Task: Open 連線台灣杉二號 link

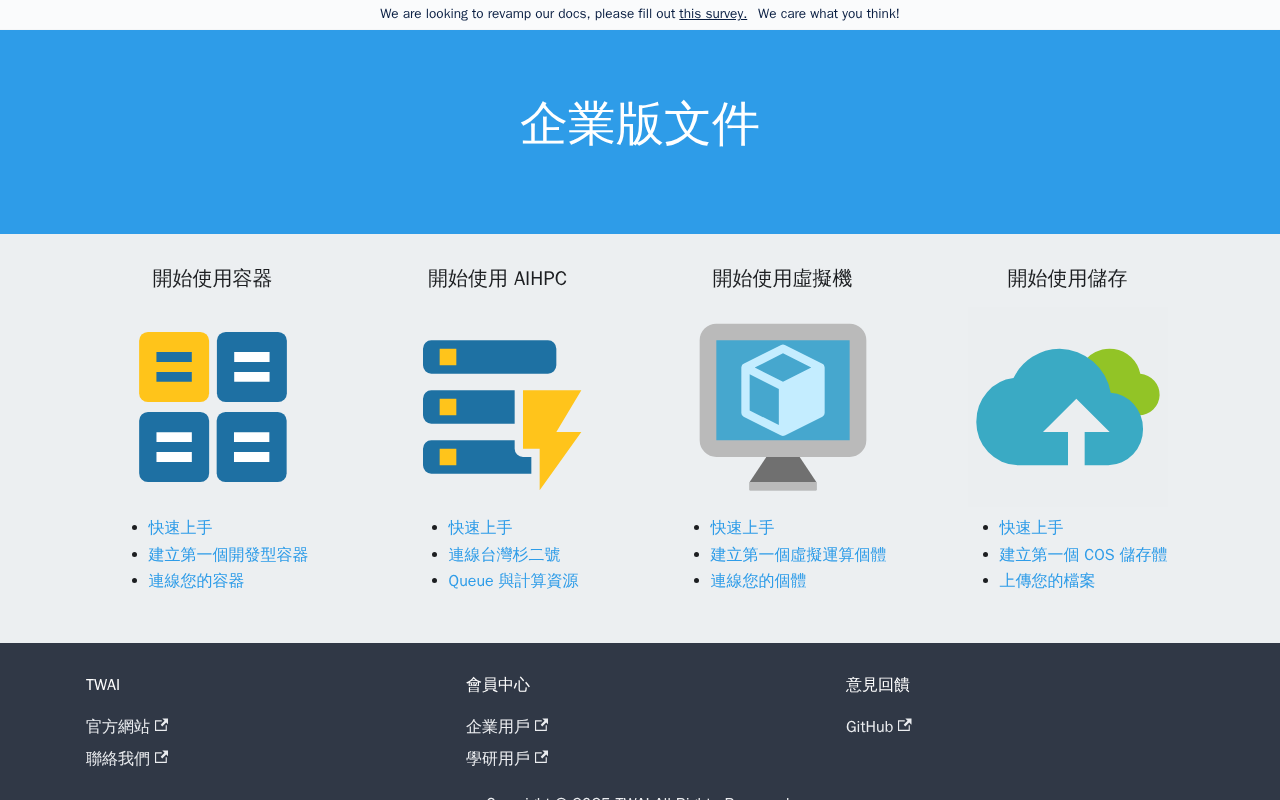Action: [504, 554]
